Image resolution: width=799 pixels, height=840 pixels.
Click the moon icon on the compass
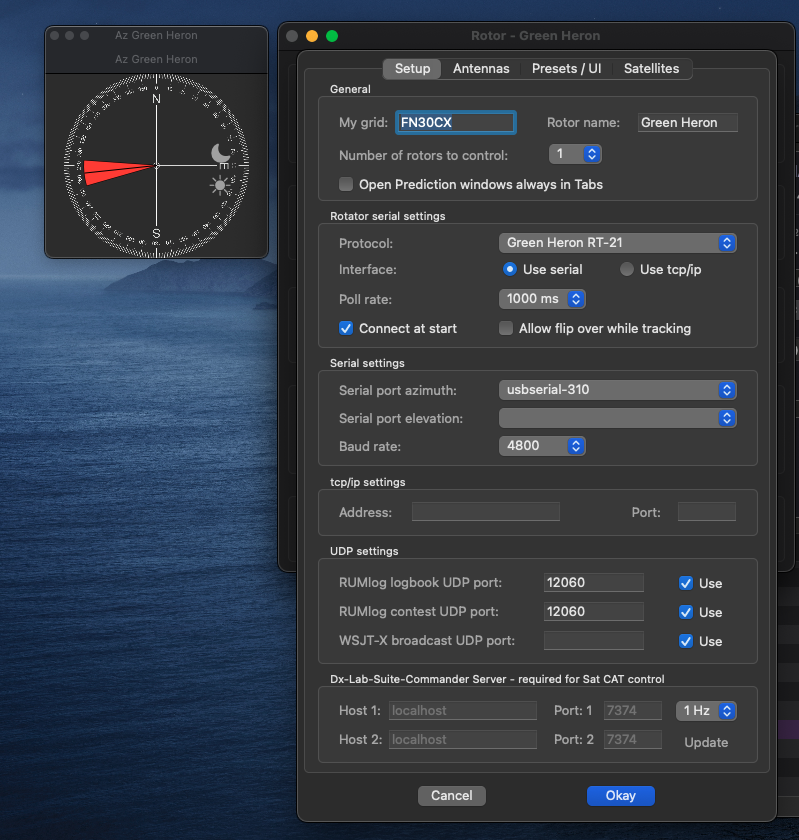[x=220, y=153]
